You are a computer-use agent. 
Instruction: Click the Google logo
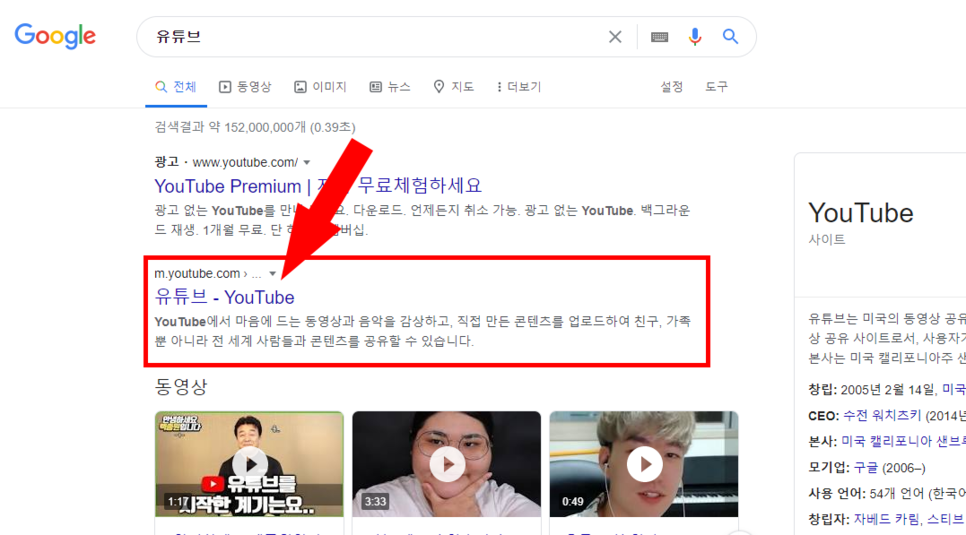click(55, 36)
